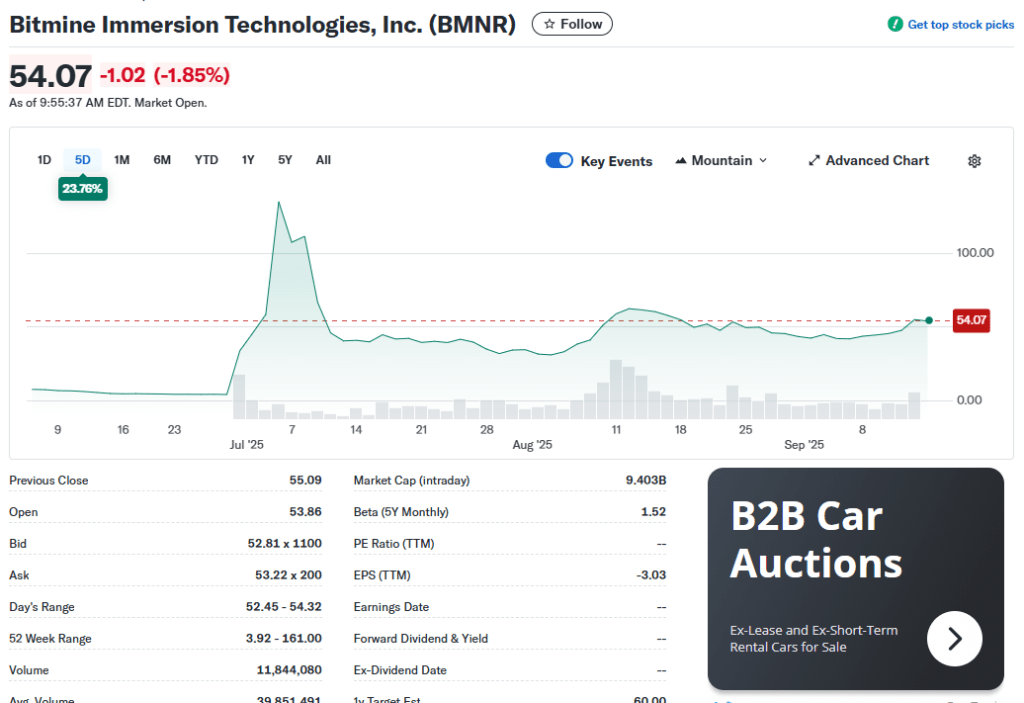The image size is (1024, 703).
Task: Open the Get top stock picks link
Action: (960, 25)
